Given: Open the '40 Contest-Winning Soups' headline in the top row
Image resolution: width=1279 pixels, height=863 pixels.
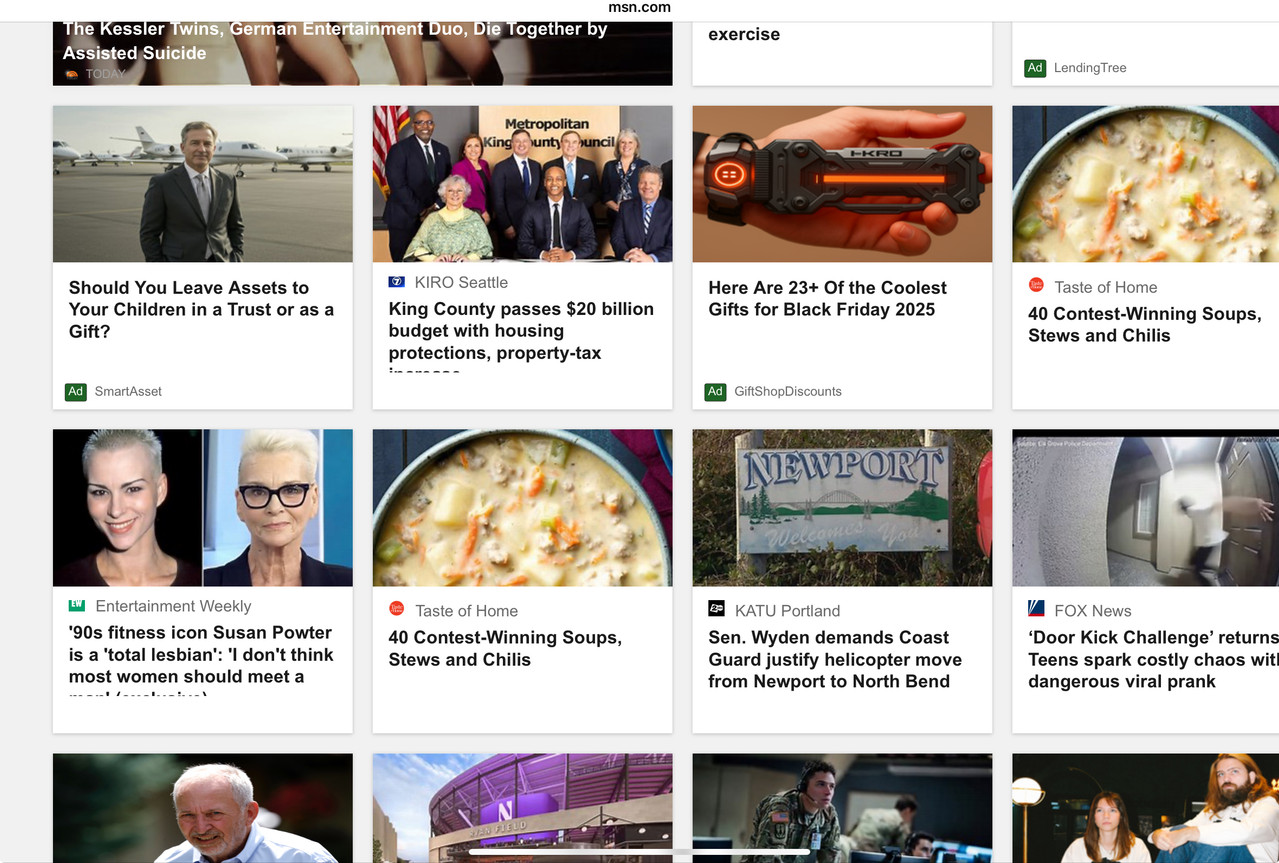Looking at the screenshot, I should coord(1145,325).
